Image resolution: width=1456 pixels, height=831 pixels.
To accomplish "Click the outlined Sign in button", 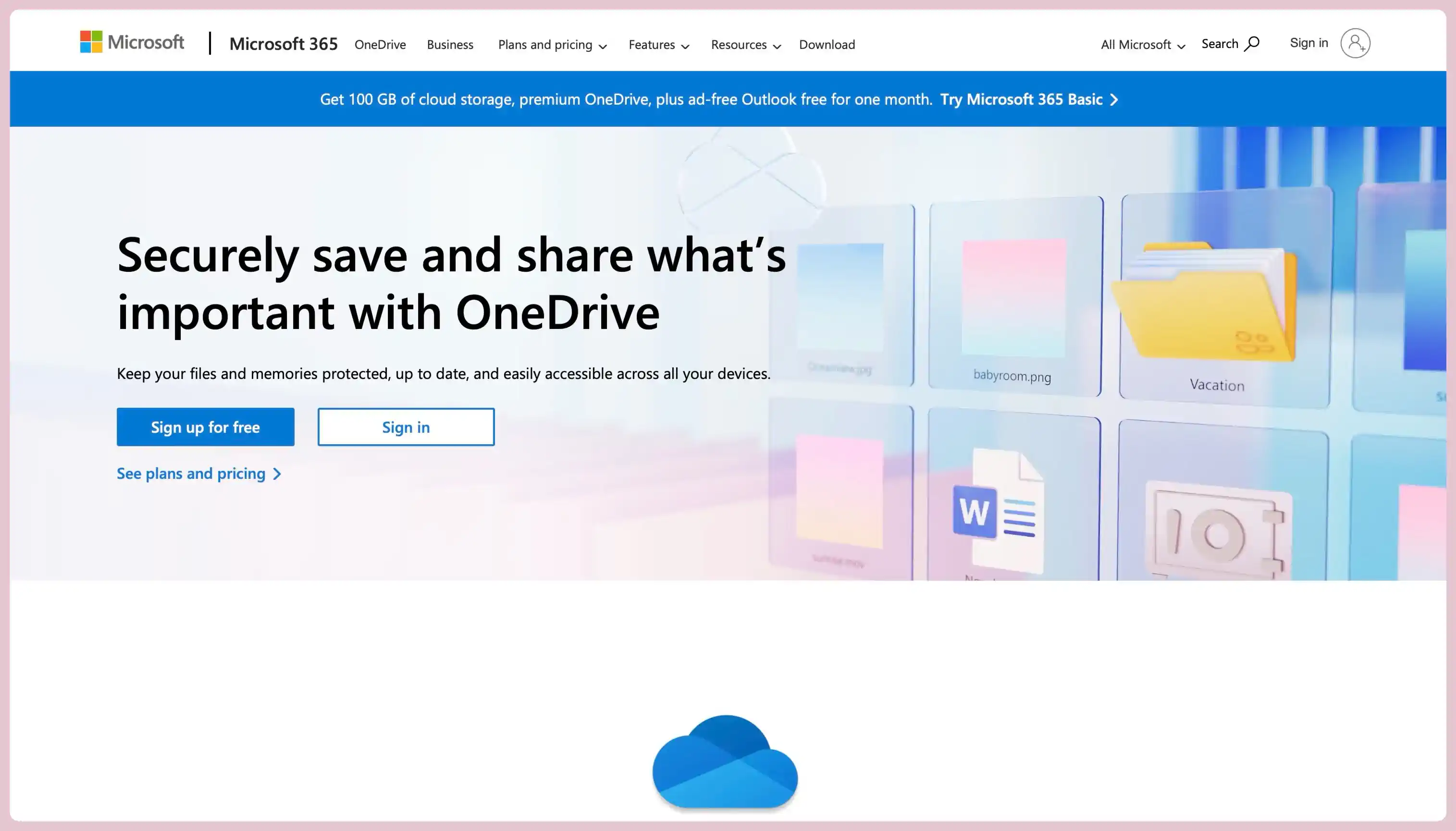I will point(406,427).
